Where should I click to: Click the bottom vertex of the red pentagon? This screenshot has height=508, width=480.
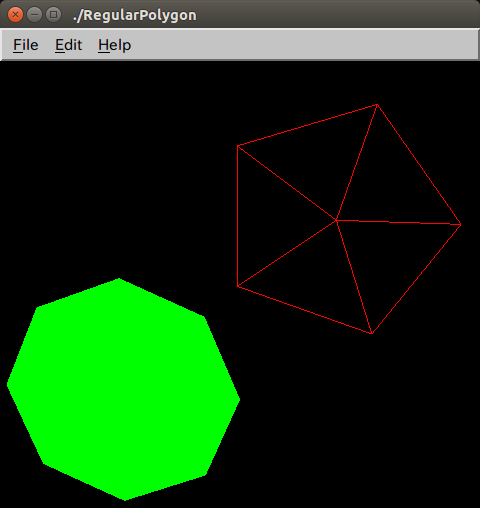tap(372, 333)
